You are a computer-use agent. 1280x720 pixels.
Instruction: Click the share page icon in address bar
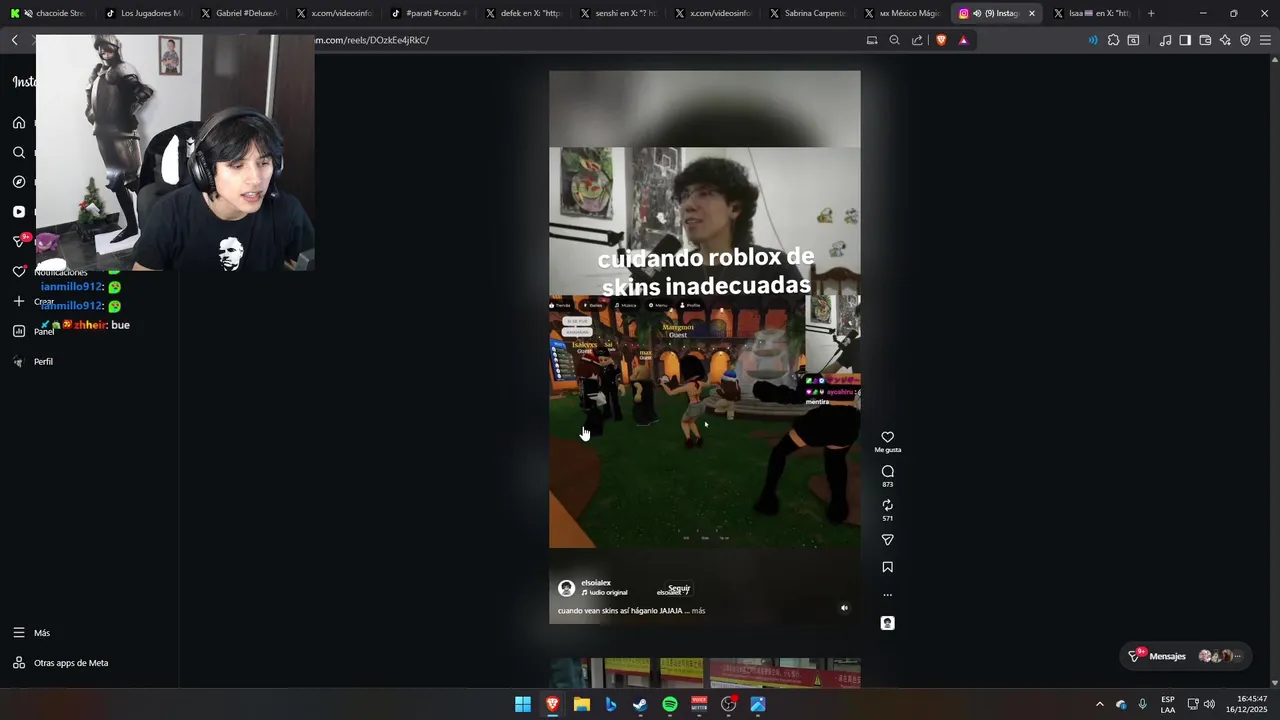pyautogui.click(x=917, y=40)
